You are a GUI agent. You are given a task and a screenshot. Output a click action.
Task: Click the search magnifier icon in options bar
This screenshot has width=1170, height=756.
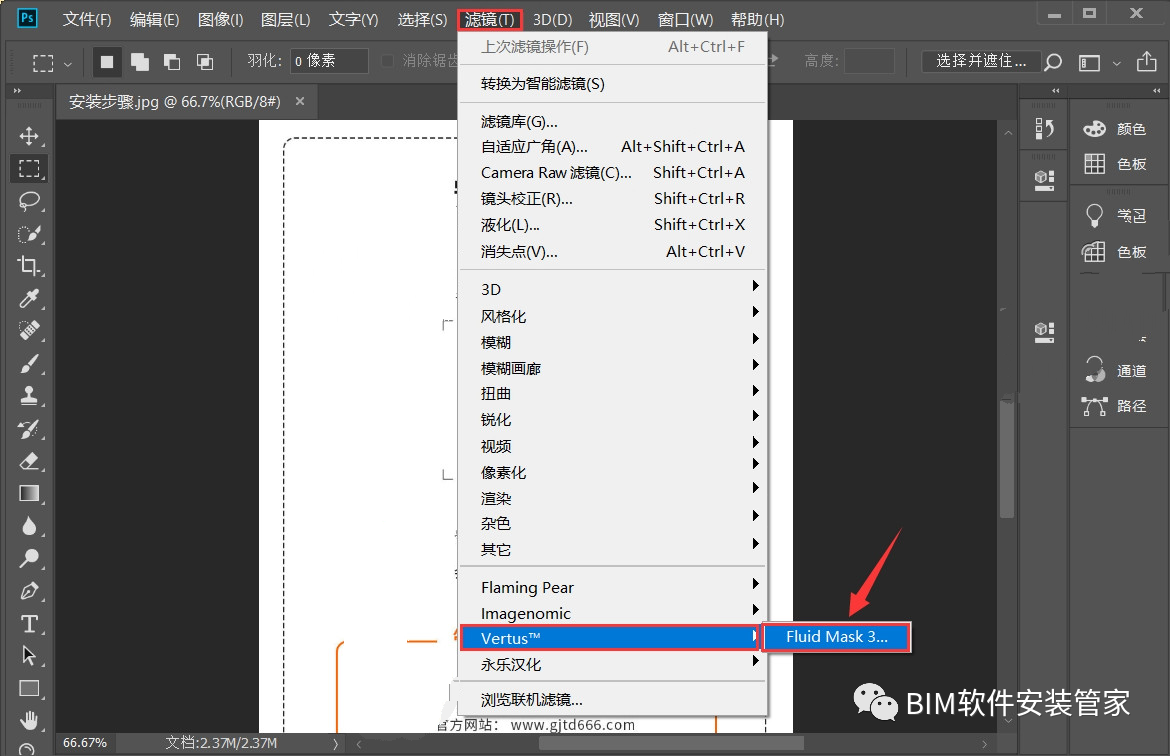coord(1053,62)
